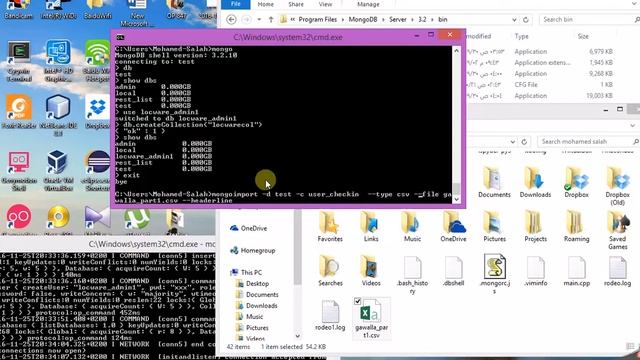Open the Projects folder
640x360 pixels.
[x=535, y=227]
